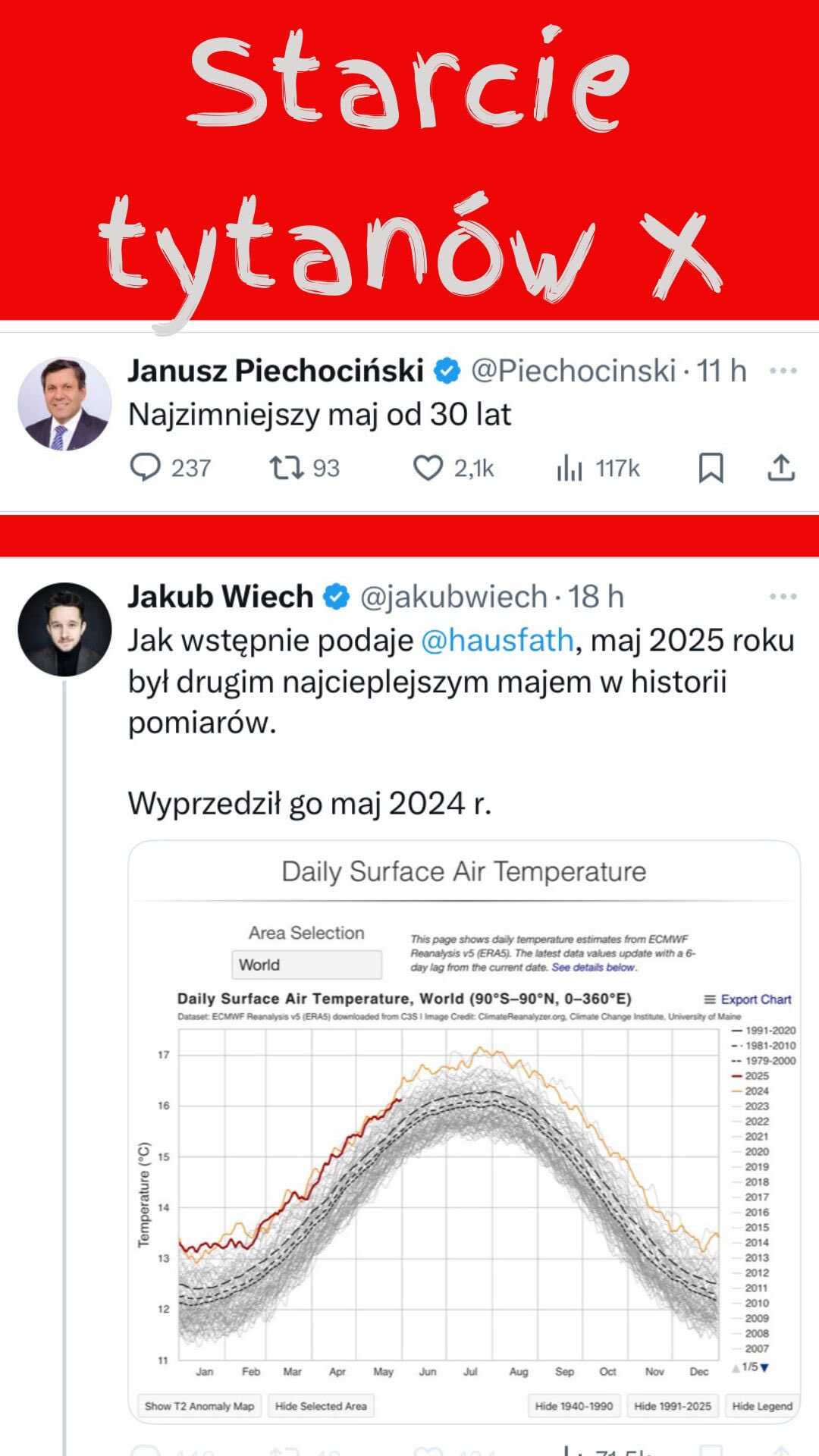819x1456 pixels.
Task: Open more options on Piechociński tweet
Action: coord(783,371)
